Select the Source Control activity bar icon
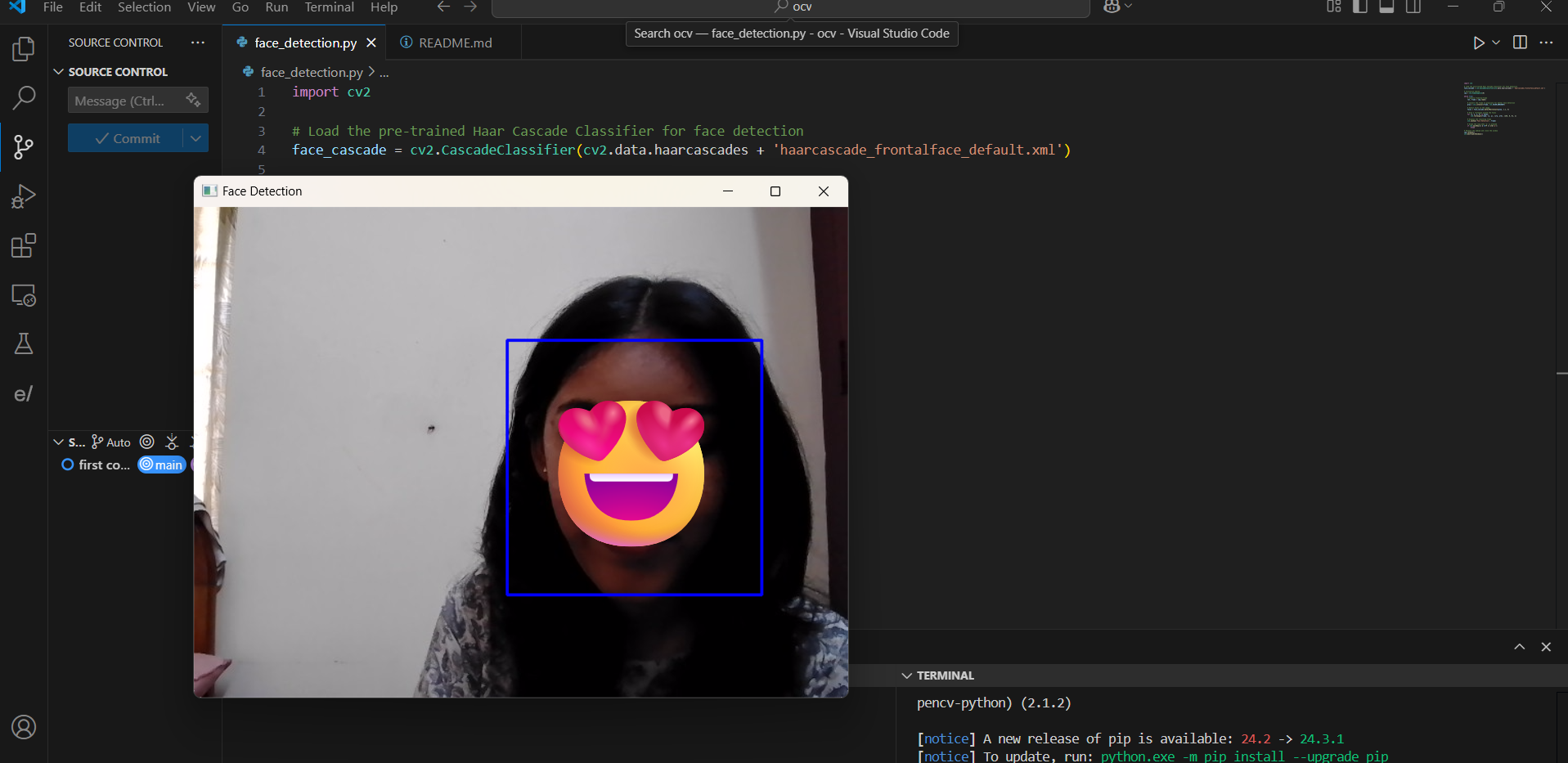 click(24, 147)
